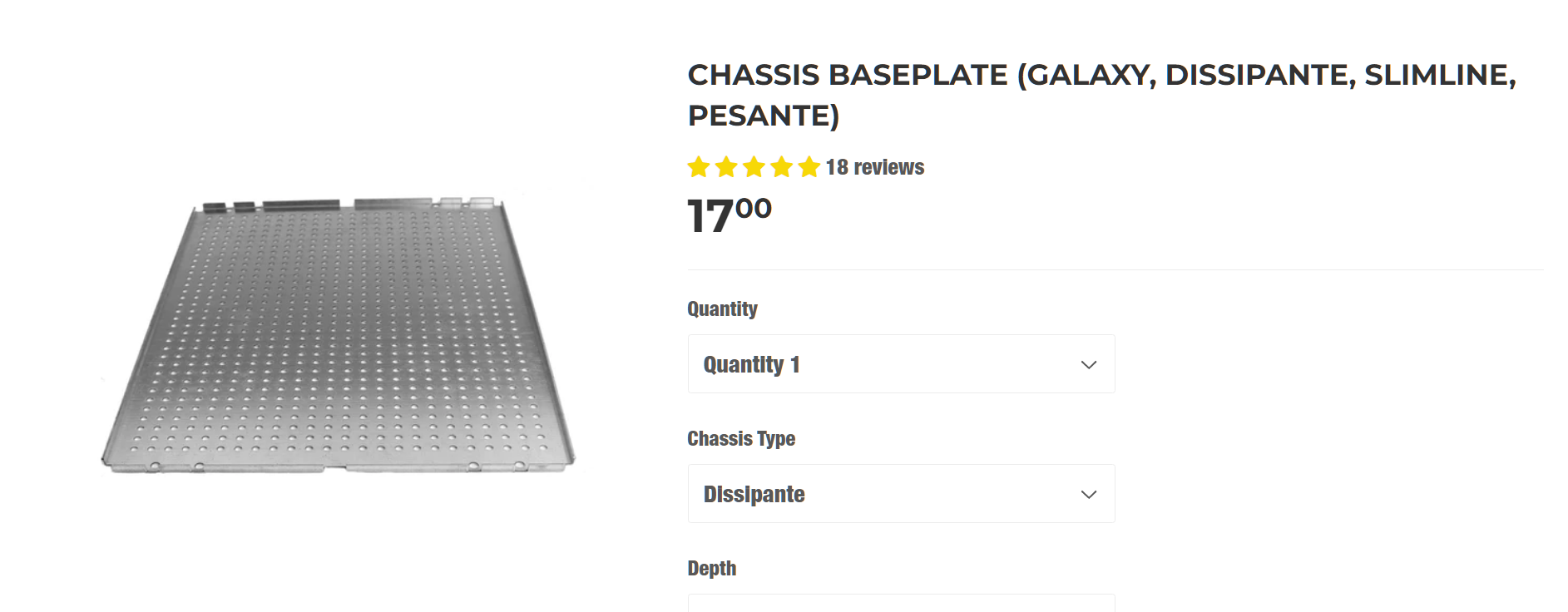Click the third yellow rating star

click(x=754, y=167)
